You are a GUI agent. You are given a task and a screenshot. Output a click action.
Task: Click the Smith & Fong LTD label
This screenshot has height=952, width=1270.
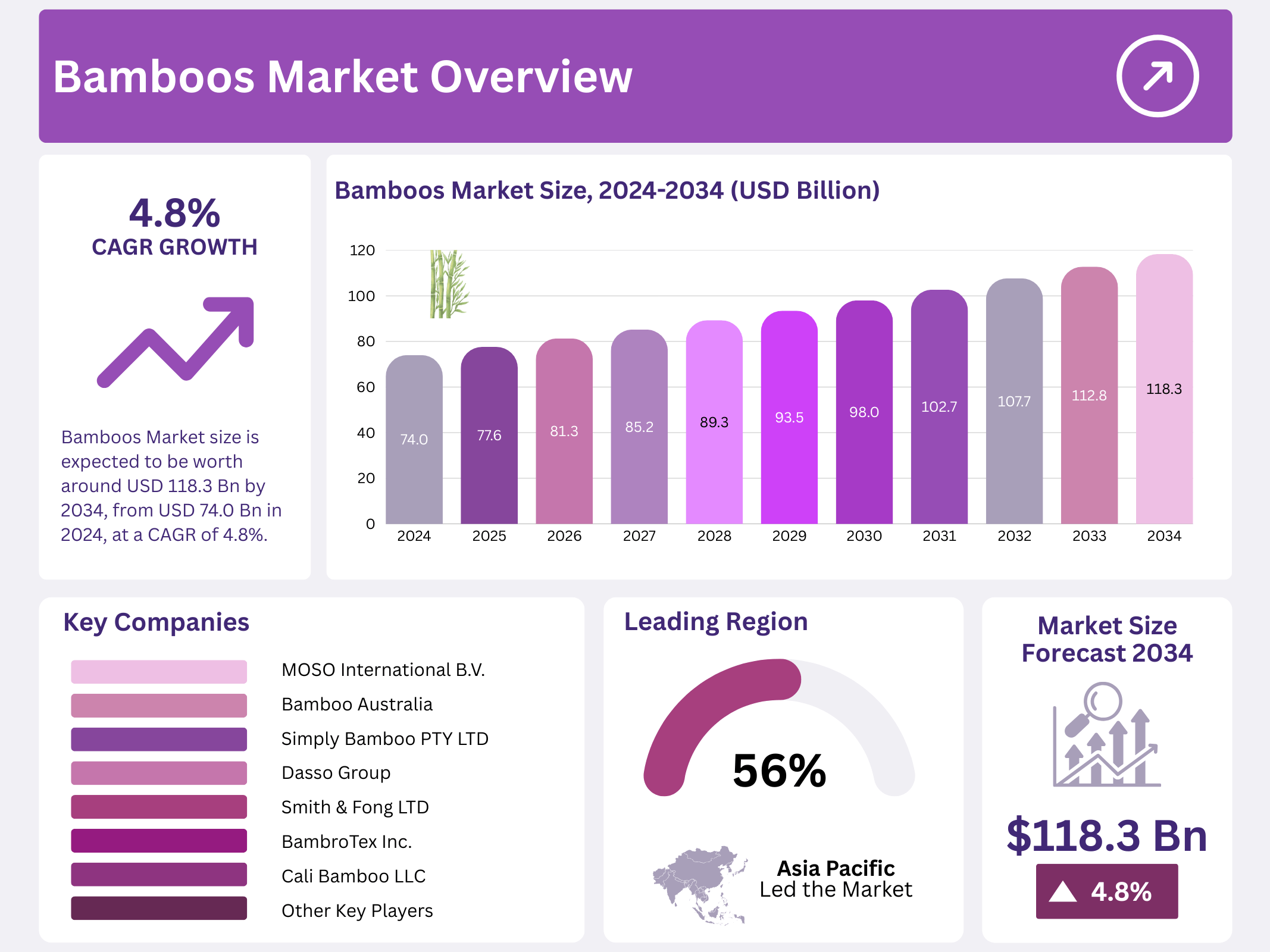click(355, 807)
